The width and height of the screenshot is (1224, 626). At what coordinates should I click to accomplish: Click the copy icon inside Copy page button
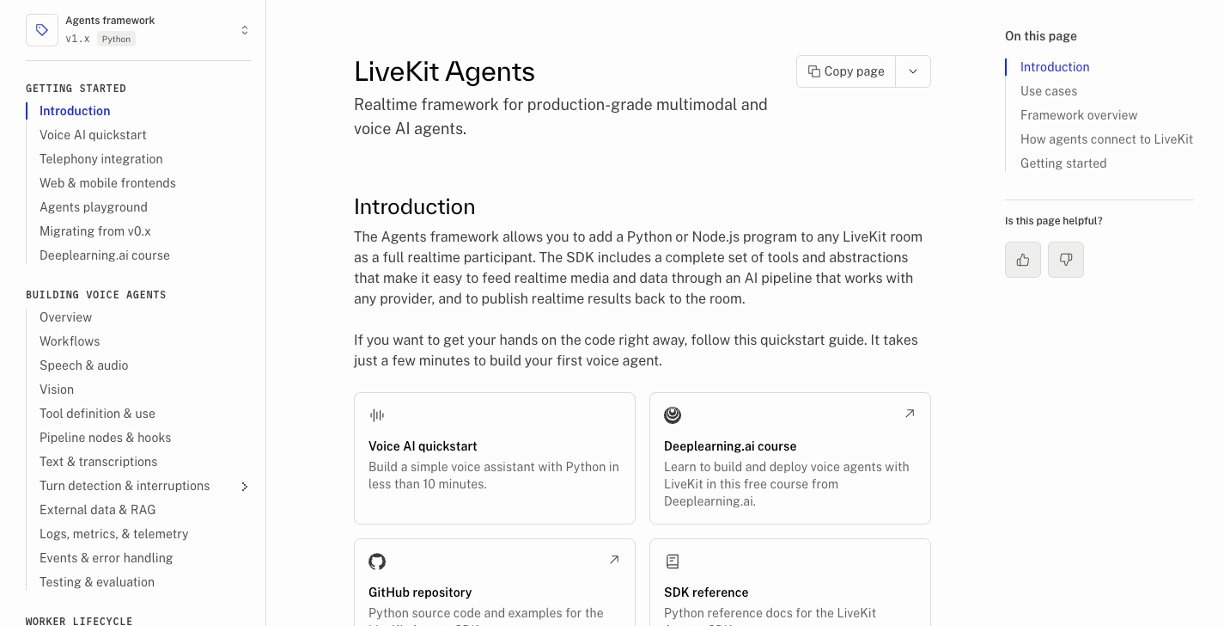tap(814, 71)
